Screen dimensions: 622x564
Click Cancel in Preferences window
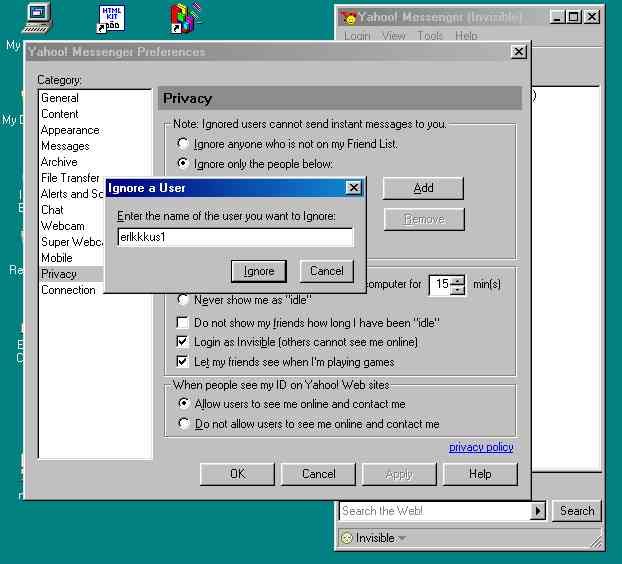pyautogui.click(x=318, y=474)
